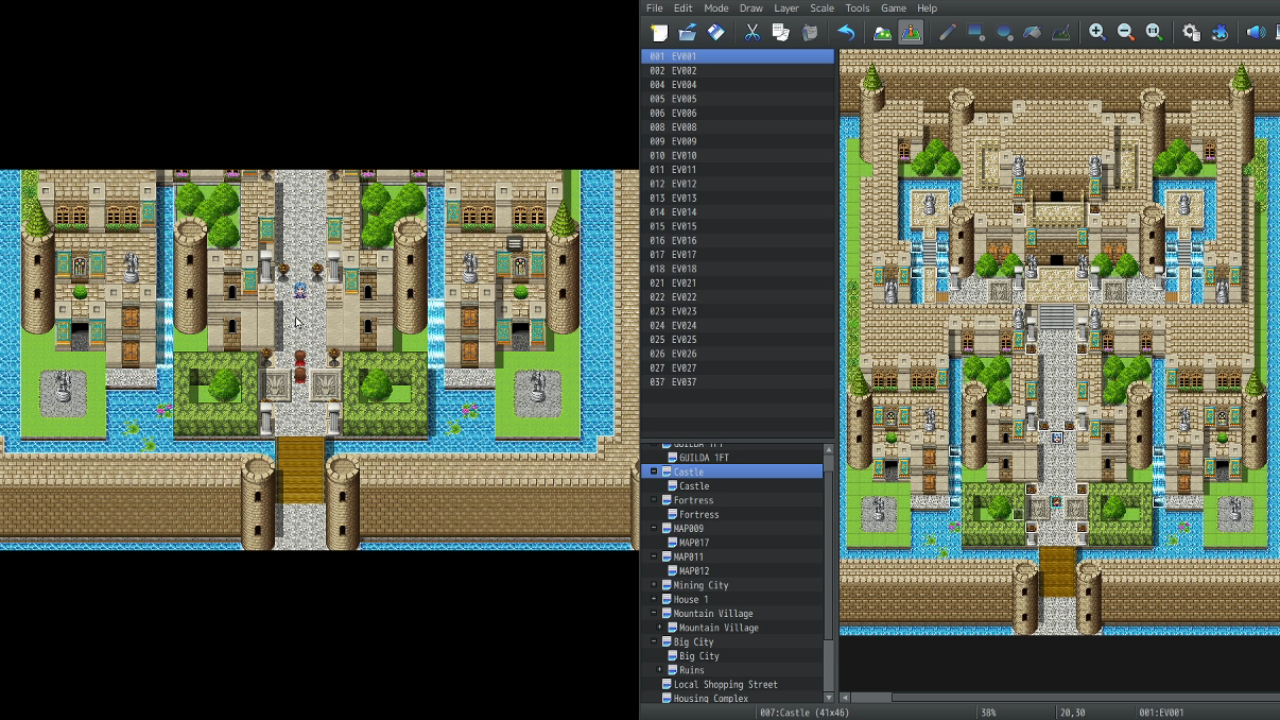Image resolution: width=1280 pixels, height=720 pixels.
Task: Save the project using the floppy icon
Action: [x=716, y=33]
